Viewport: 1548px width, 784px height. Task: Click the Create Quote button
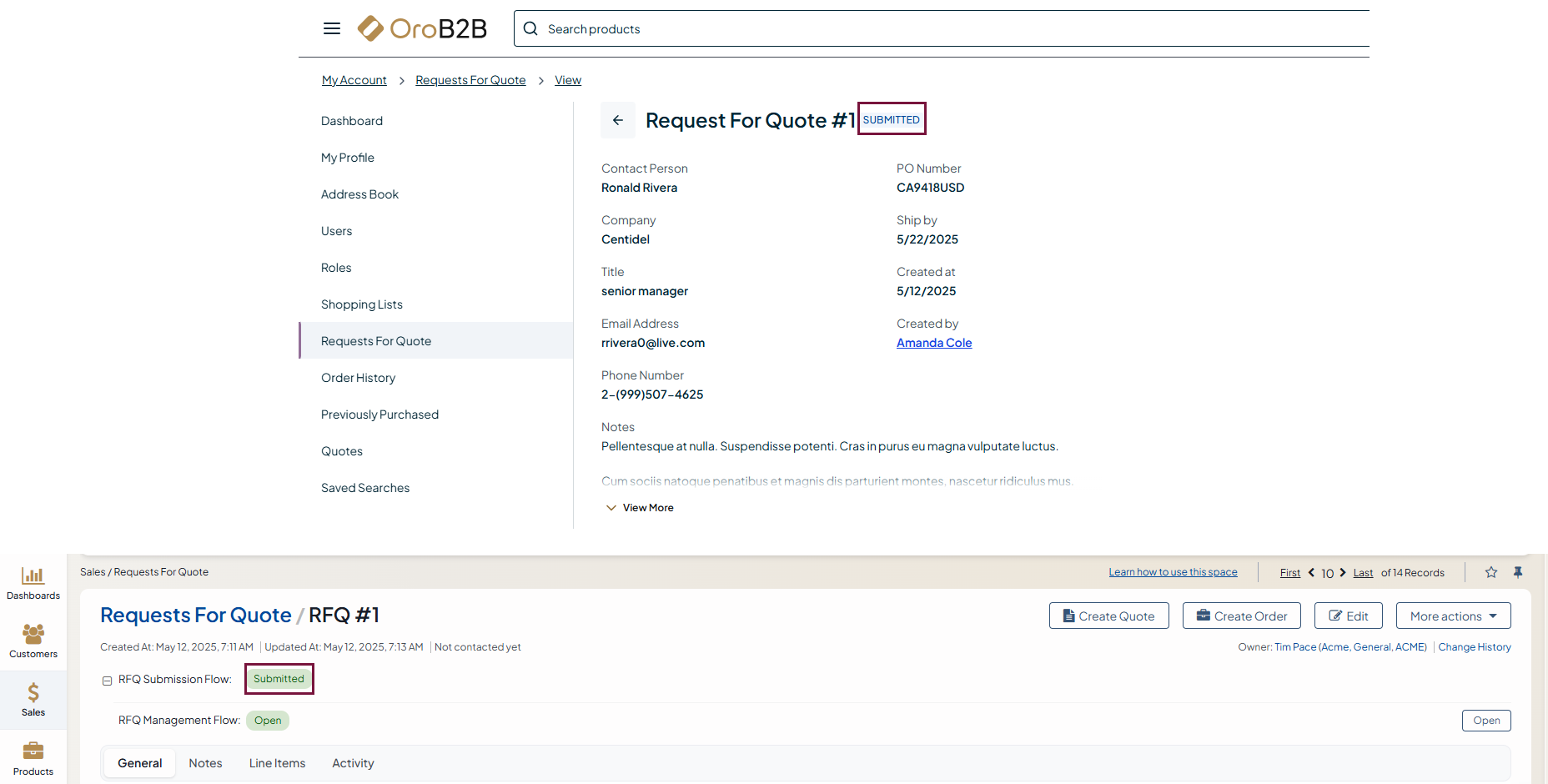pyautogui.click(x=1108, y=616)
